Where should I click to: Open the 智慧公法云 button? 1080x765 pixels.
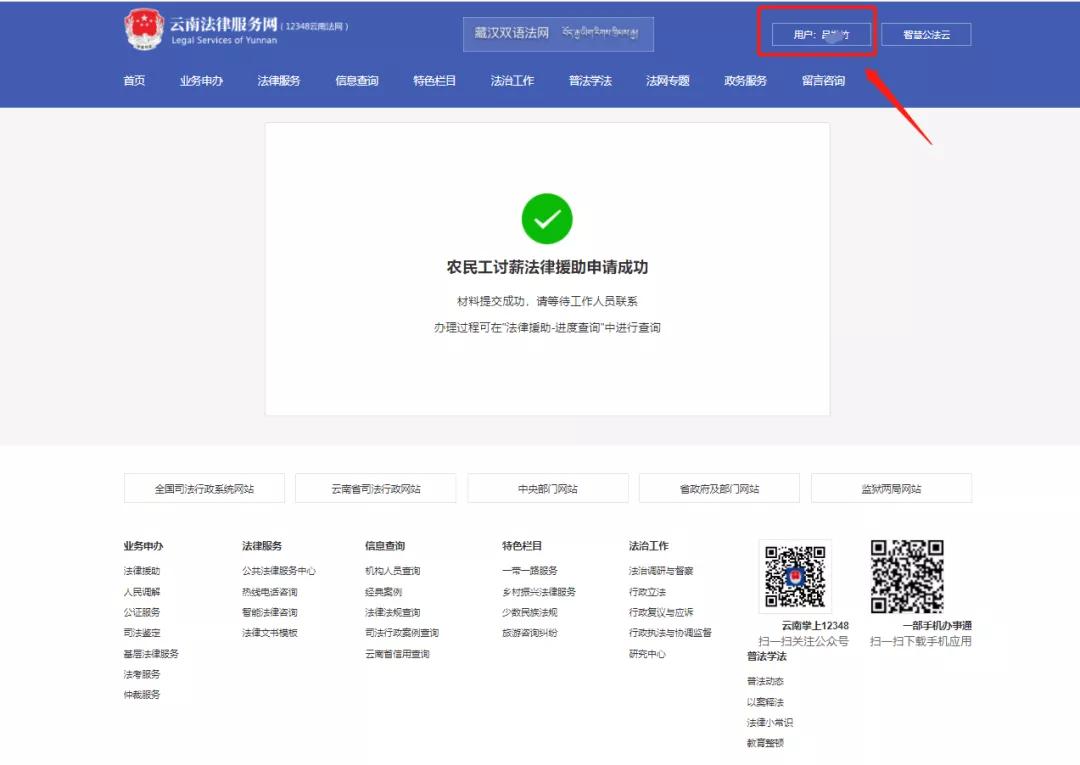tap(925, 33)
